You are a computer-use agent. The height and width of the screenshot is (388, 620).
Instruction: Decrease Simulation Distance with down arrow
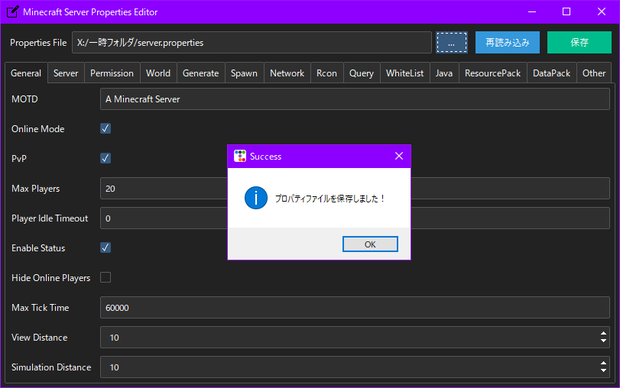click(603, 371)
